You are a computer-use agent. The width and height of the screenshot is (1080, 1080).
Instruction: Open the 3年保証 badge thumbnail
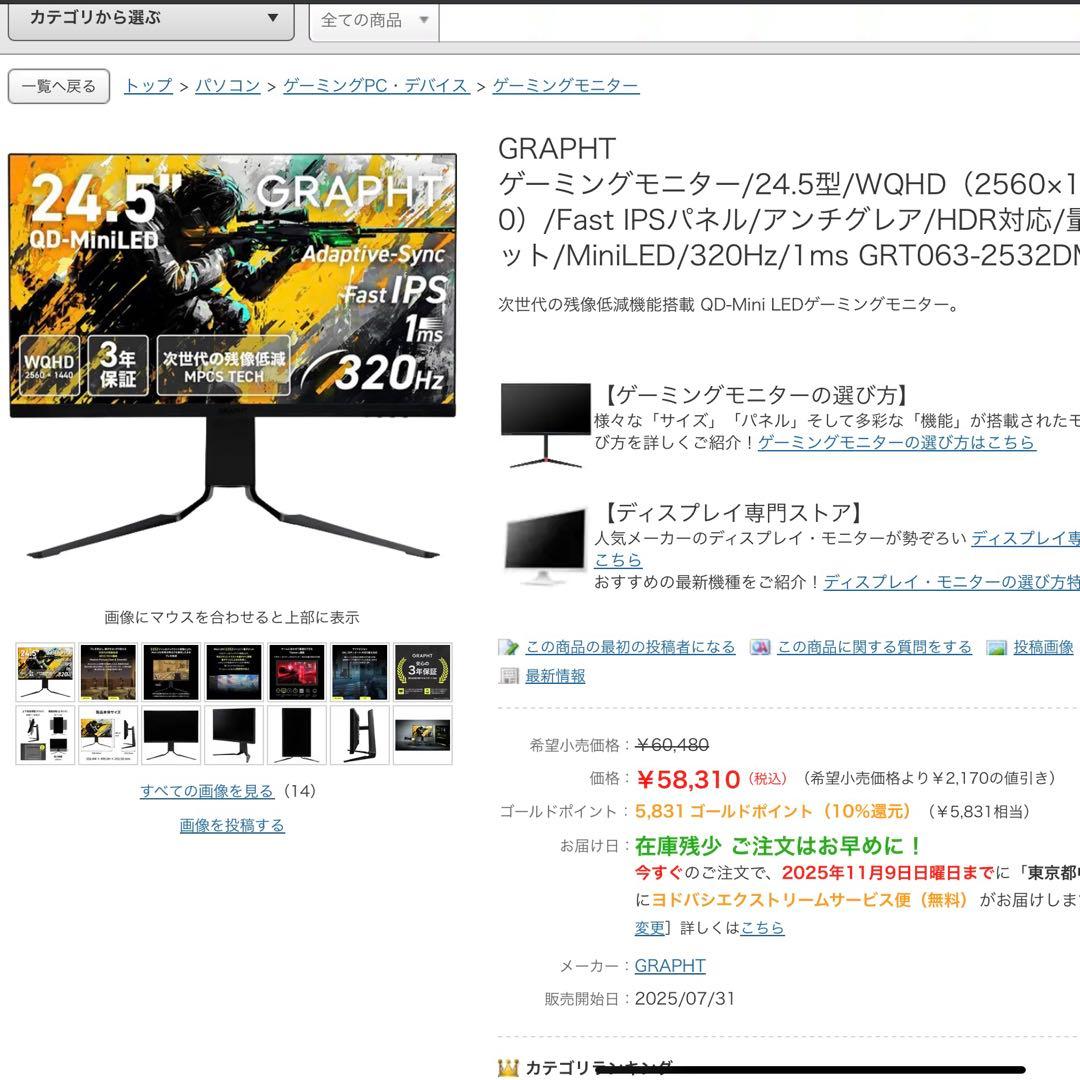422,670
